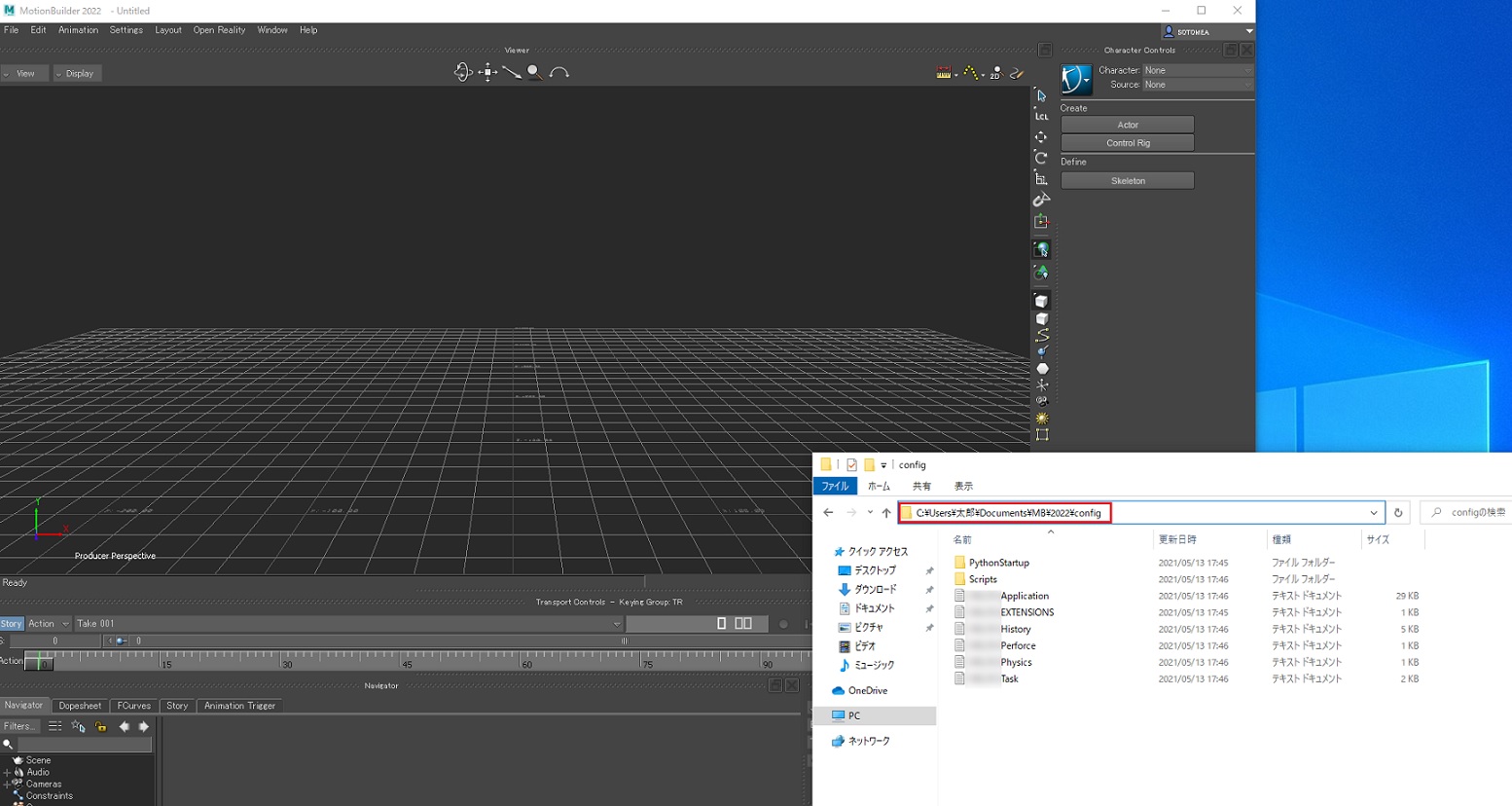Select the camera orbit tool in the Viewer toolbar

[464, 71]
